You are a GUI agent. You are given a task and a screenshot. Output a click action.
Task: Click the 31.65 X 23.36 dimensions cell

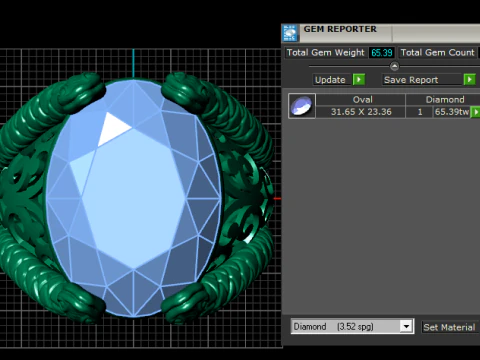361,112
